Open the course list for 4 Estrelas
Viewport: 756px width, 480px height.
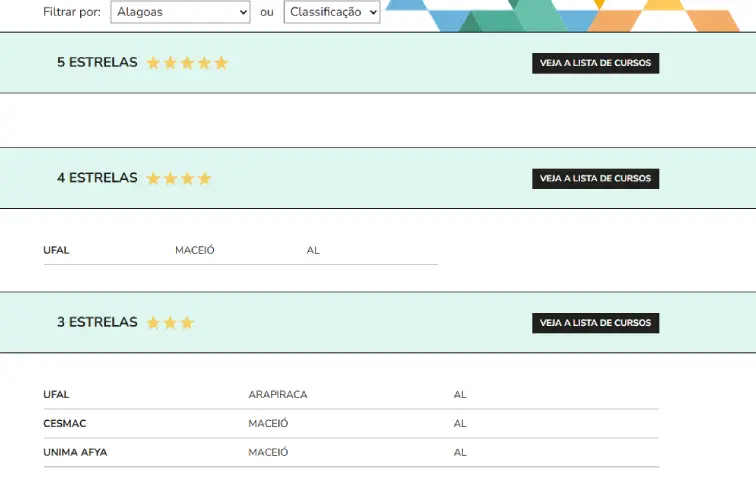(595, 179)
